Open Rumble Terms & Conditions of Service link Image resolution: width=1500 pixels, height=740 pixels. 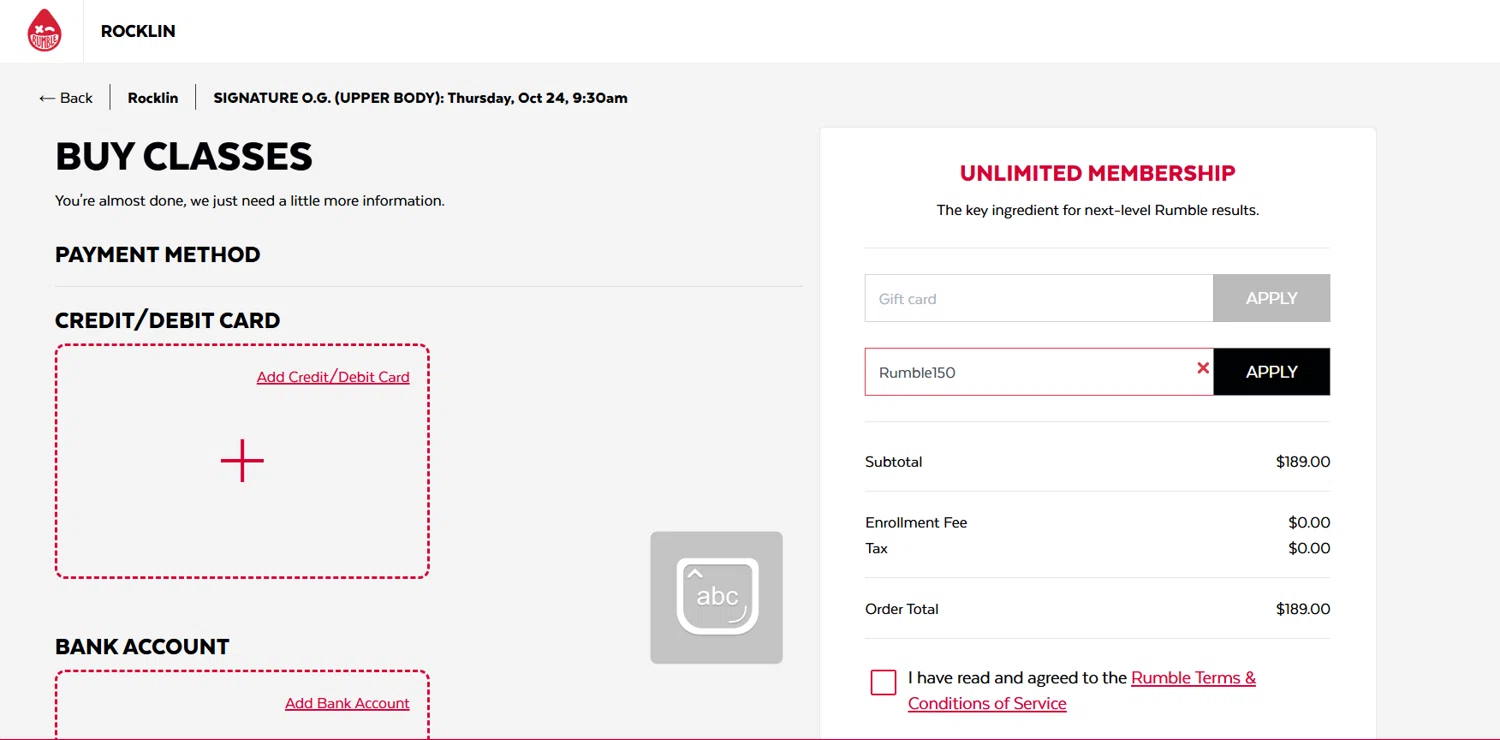[x=1082, y=690]
